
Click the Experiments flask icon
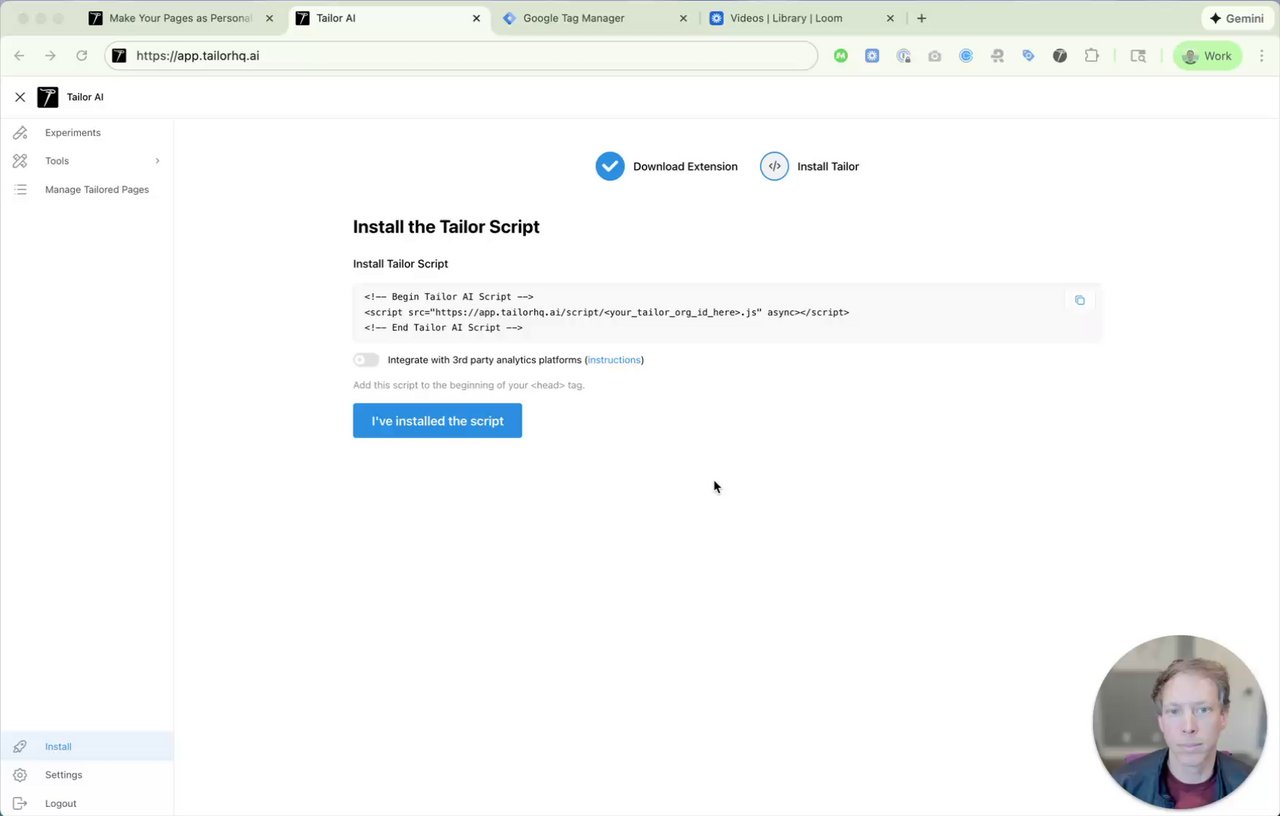pos(20,132)
